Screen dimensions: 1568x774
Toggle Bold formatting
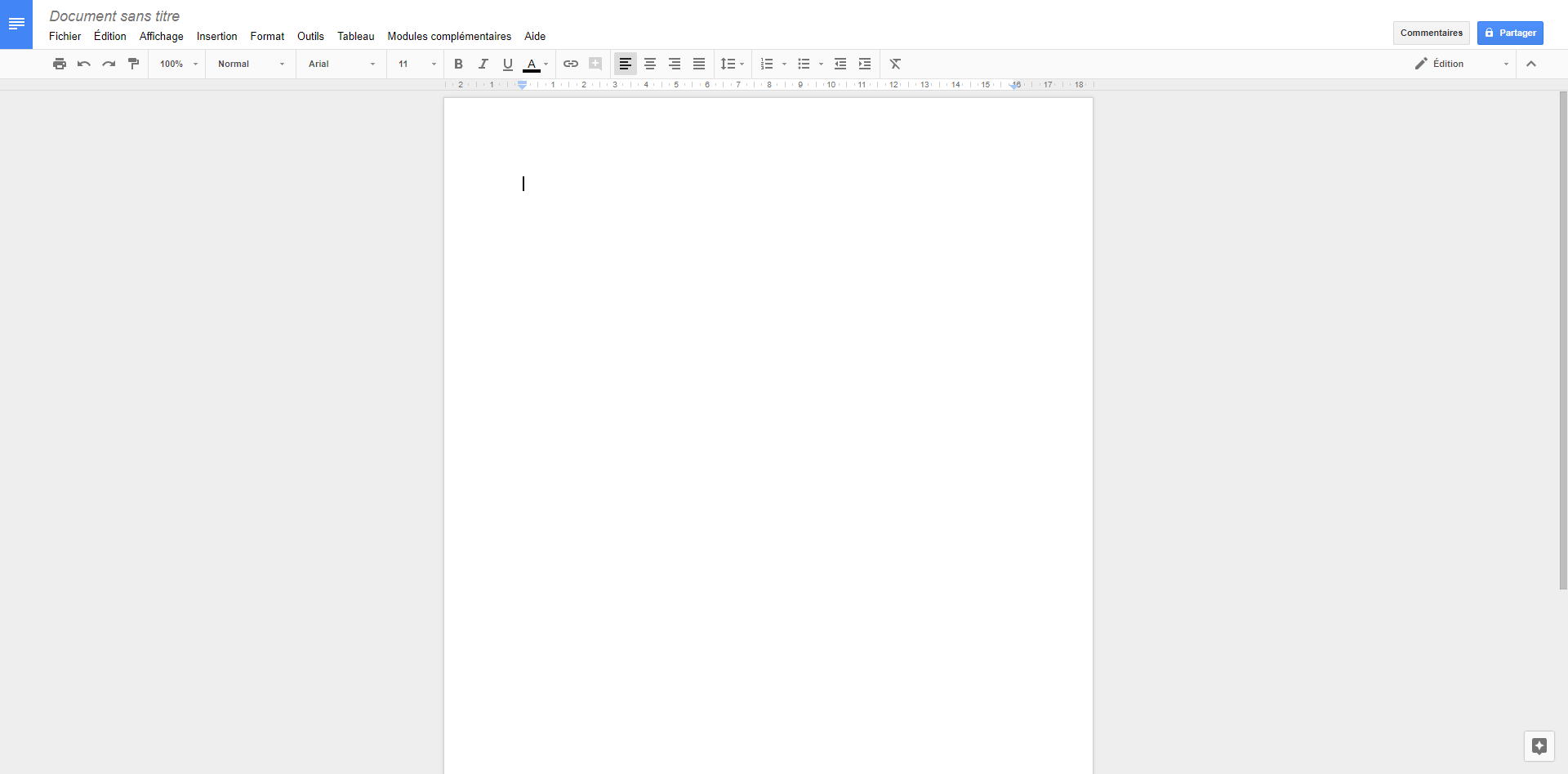[458, 64]
